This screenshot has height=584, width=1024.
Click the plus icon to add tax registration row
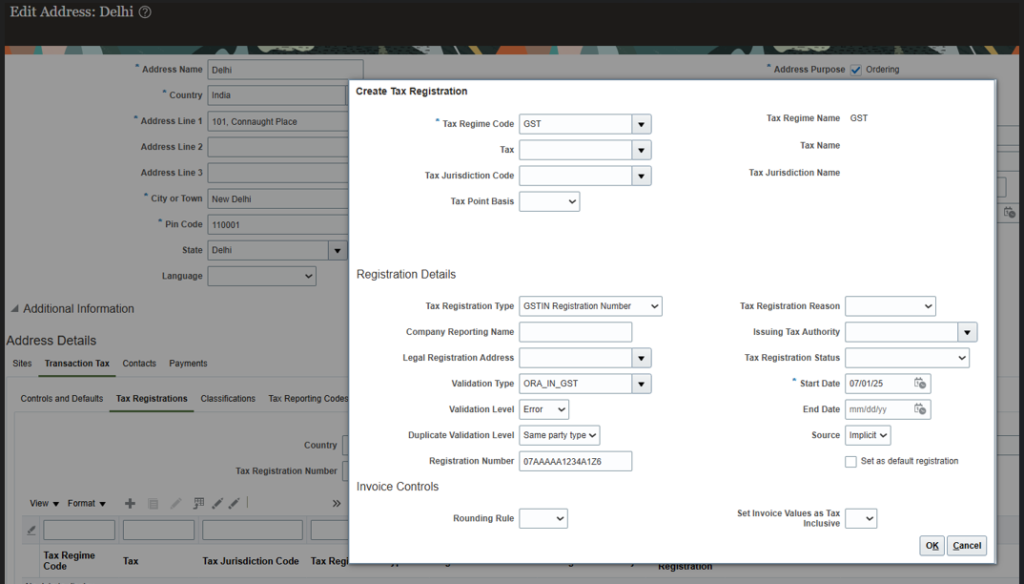pyautogui.click(x=129, y=503)
